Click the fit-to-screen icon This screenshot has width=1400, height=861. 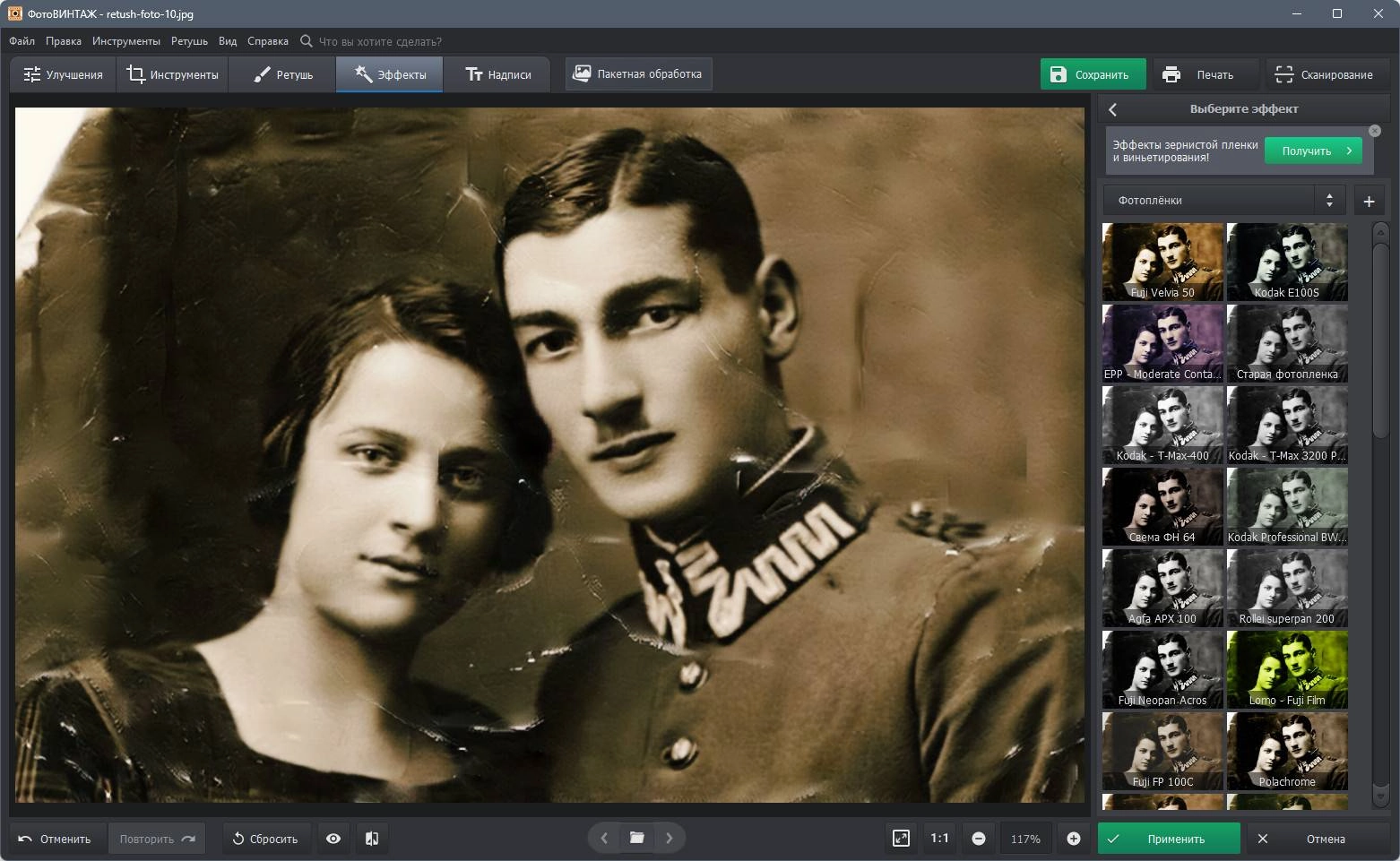[x=901, y=839]
